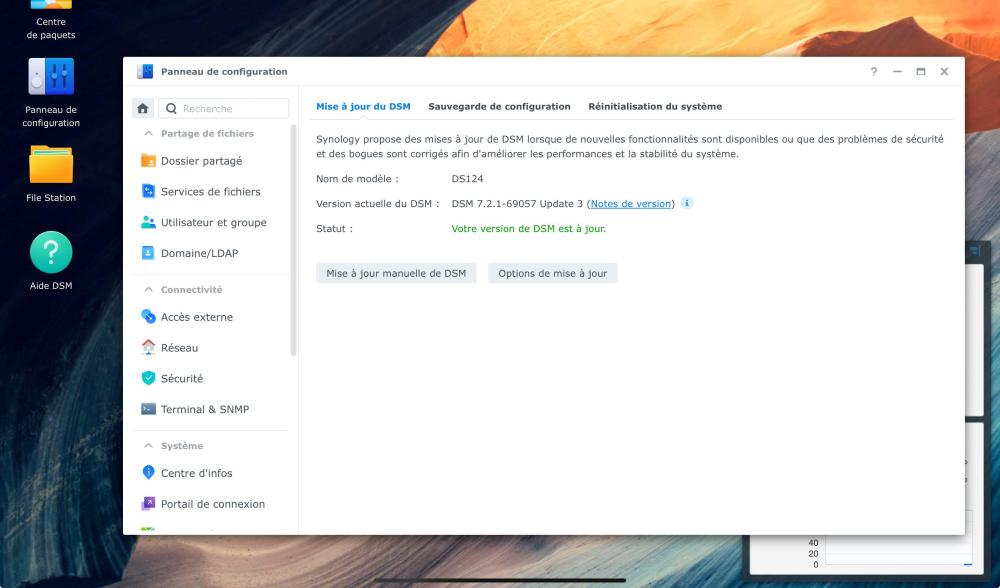Switch to Réinitialisation du système tab
The width and height of the screenshot is (1000, 588).
(654, 106)
